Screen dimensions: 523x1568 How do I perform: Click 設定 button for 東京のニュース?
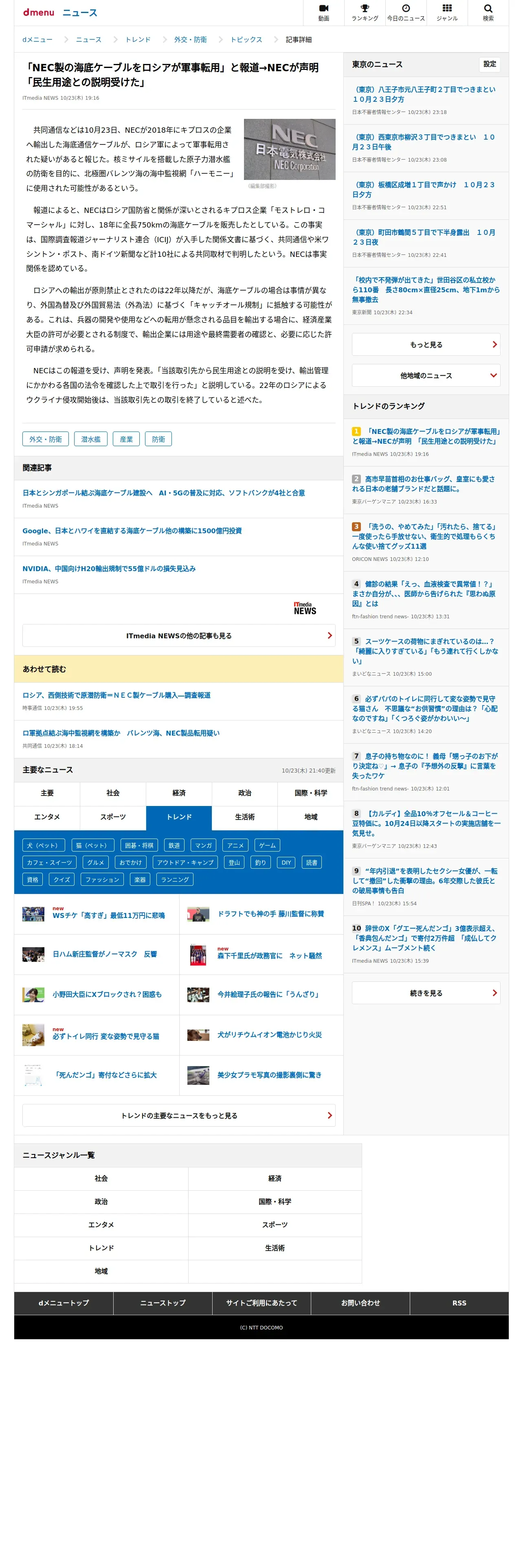tap(490, 64)
